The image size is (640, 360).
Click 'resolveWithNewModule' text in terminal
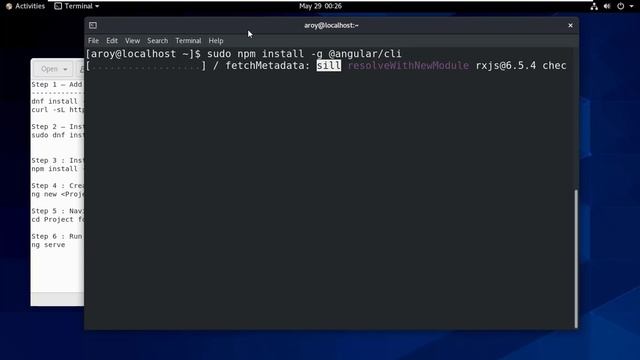pyautogui.click(x=408, y=66)
